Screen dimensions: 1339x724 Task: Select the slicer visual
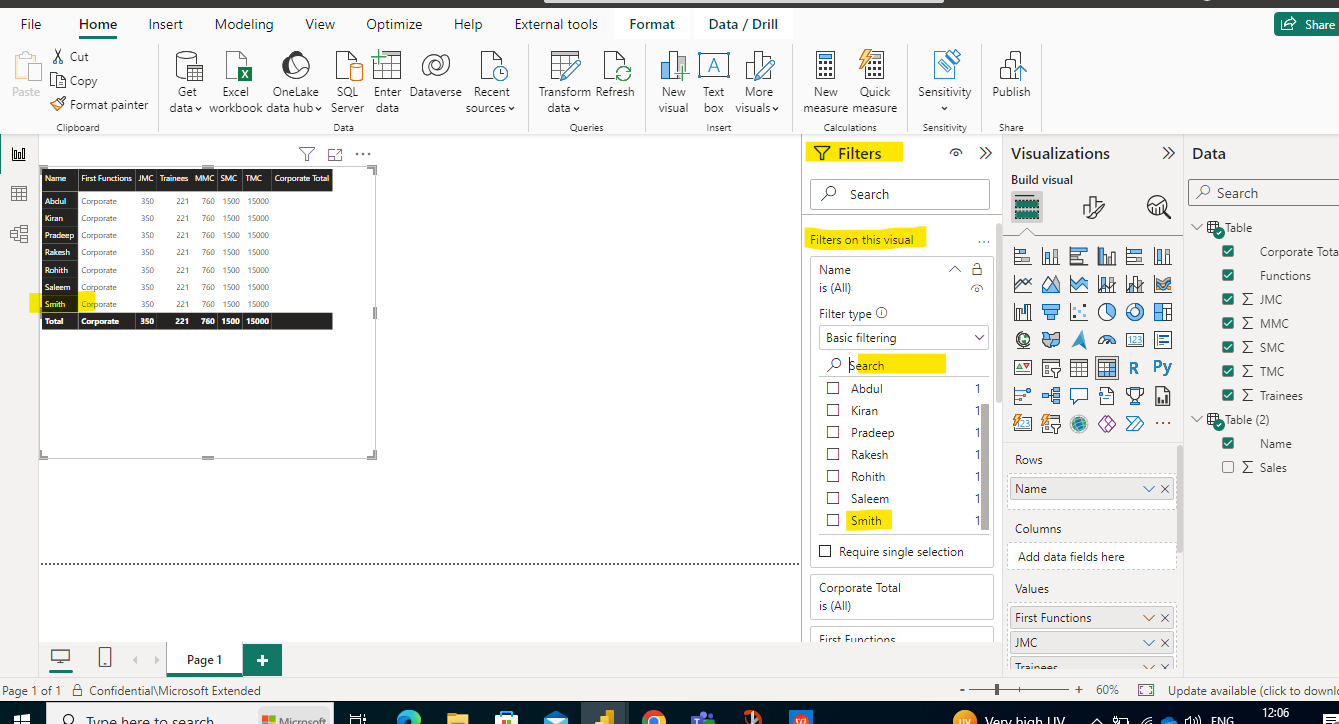click(x=1050, y=368)
